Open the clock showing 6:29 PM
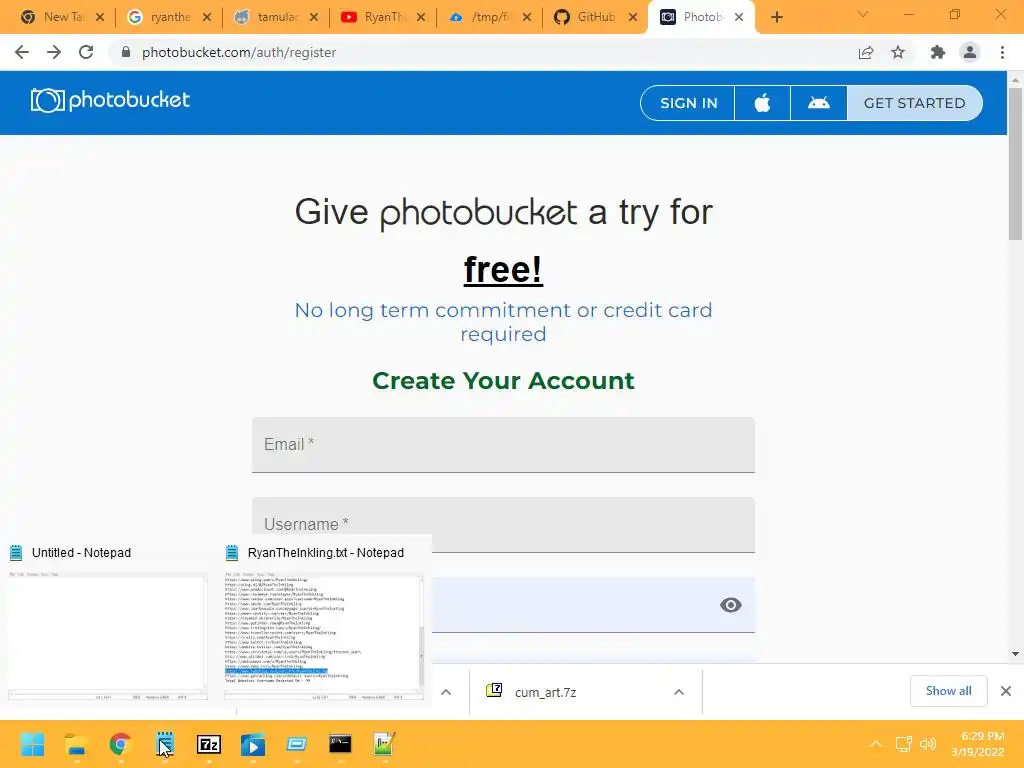This screenshot has height=768, width=1024. point(978,744)
